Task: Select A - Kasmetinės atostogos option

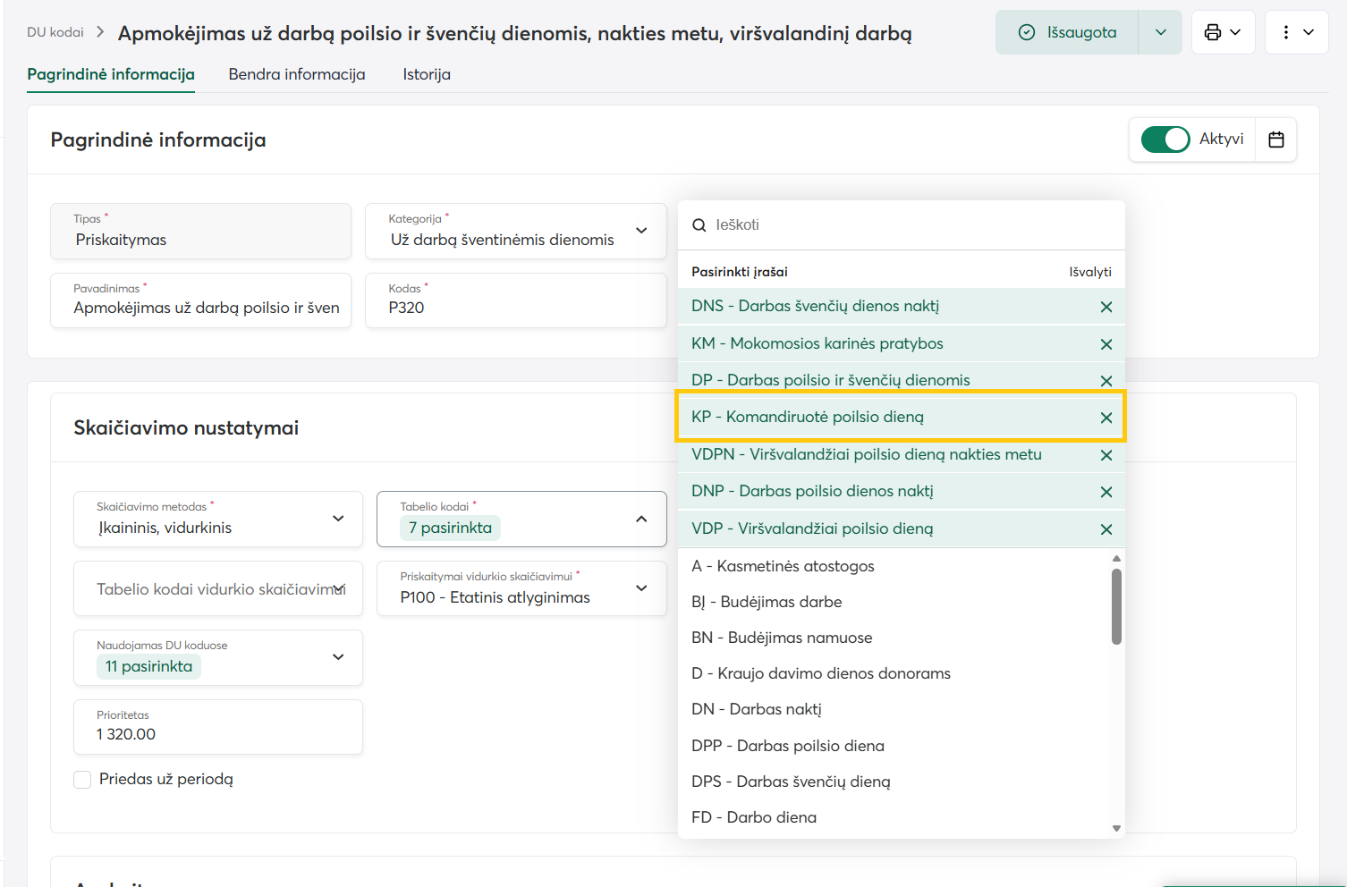Action: click(x=894, y=566)
